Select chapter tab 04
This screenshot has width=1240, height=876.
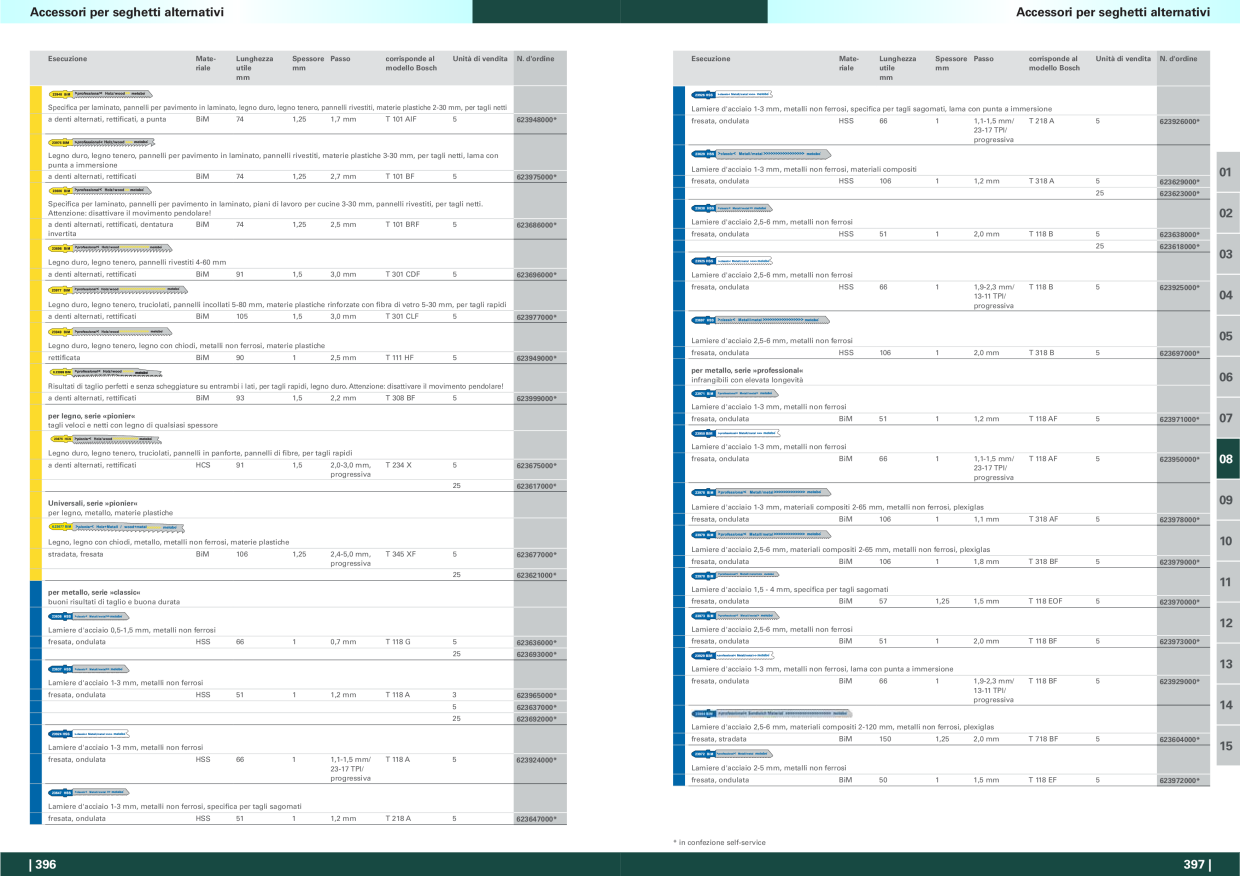1227,296
